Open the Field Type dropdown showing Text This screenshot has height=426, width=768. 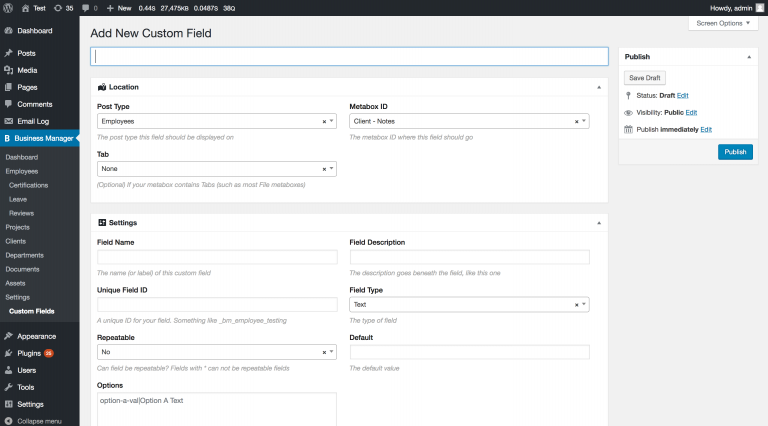469,304
